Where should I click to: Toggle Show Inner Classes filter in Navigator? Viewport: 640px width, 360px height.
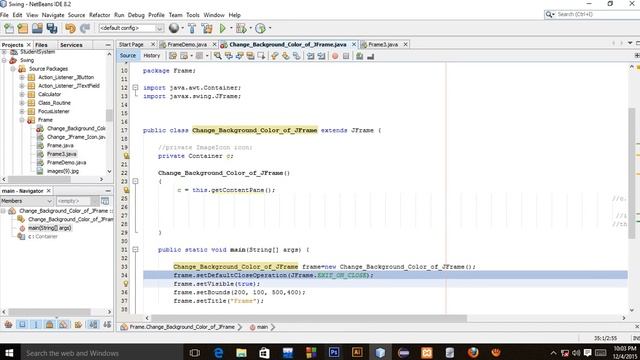63,324
